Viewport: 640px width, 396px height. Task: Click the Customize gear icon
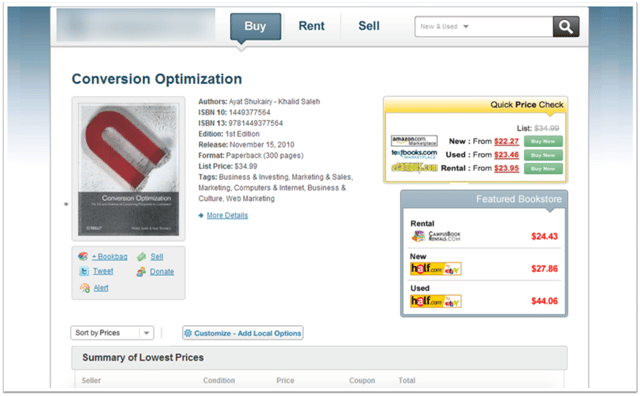188,333
